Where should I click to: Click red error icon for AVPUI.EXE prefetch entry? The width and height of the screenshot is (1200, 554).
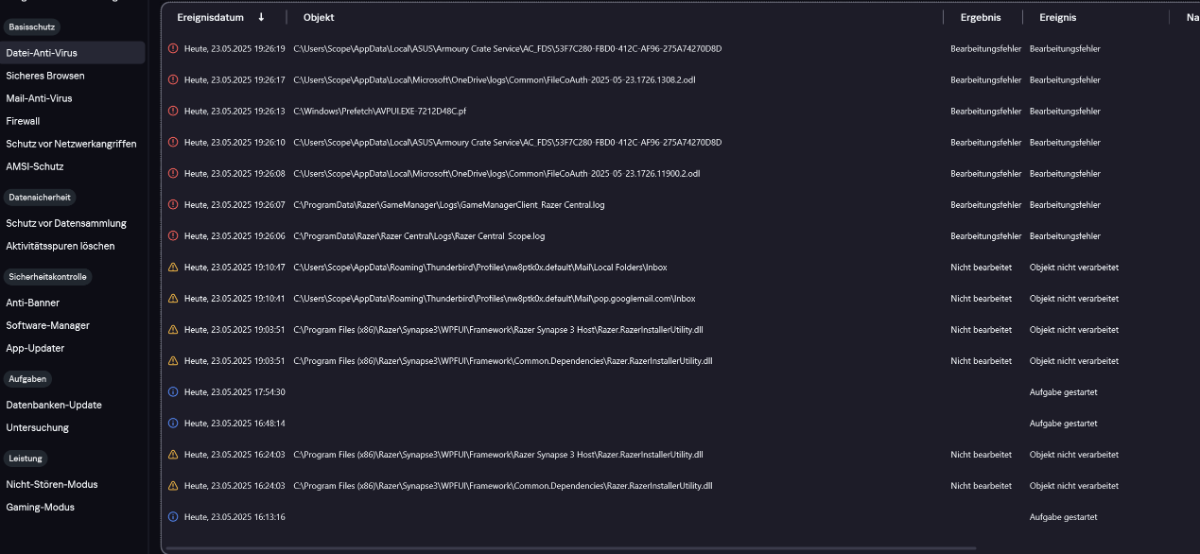point(173,111)
